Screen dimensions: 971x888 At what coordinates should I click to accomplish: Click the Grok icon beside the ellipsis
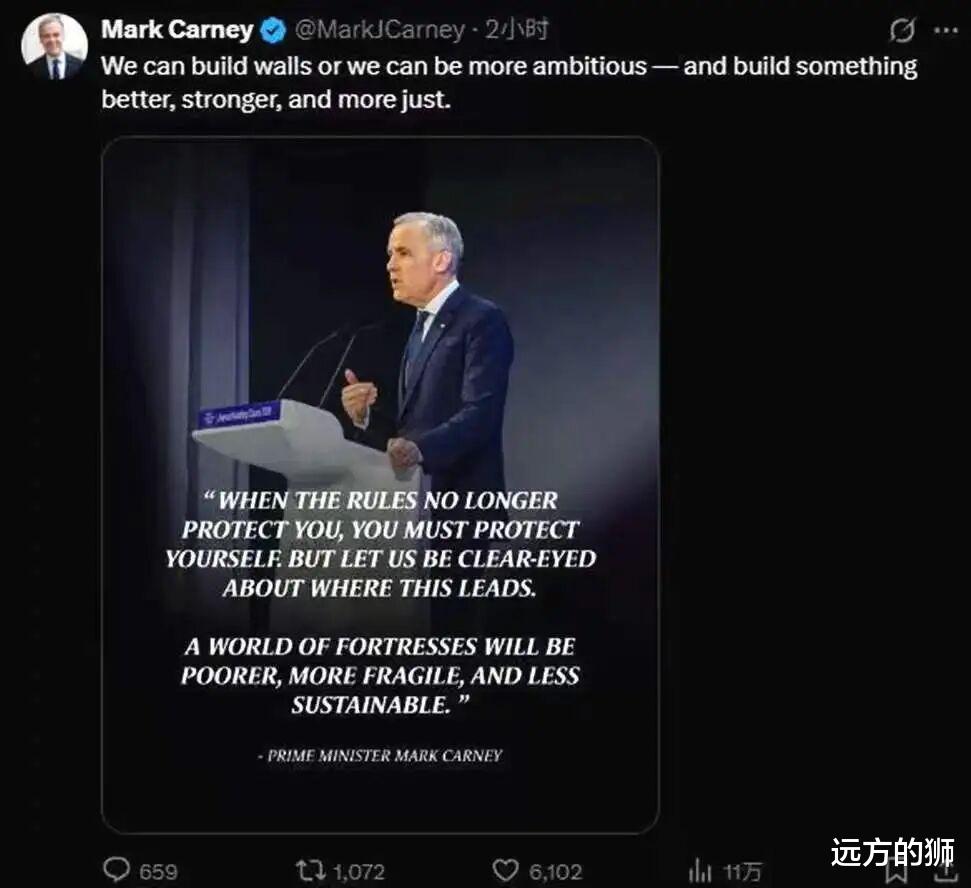click(x=902, y=31)
